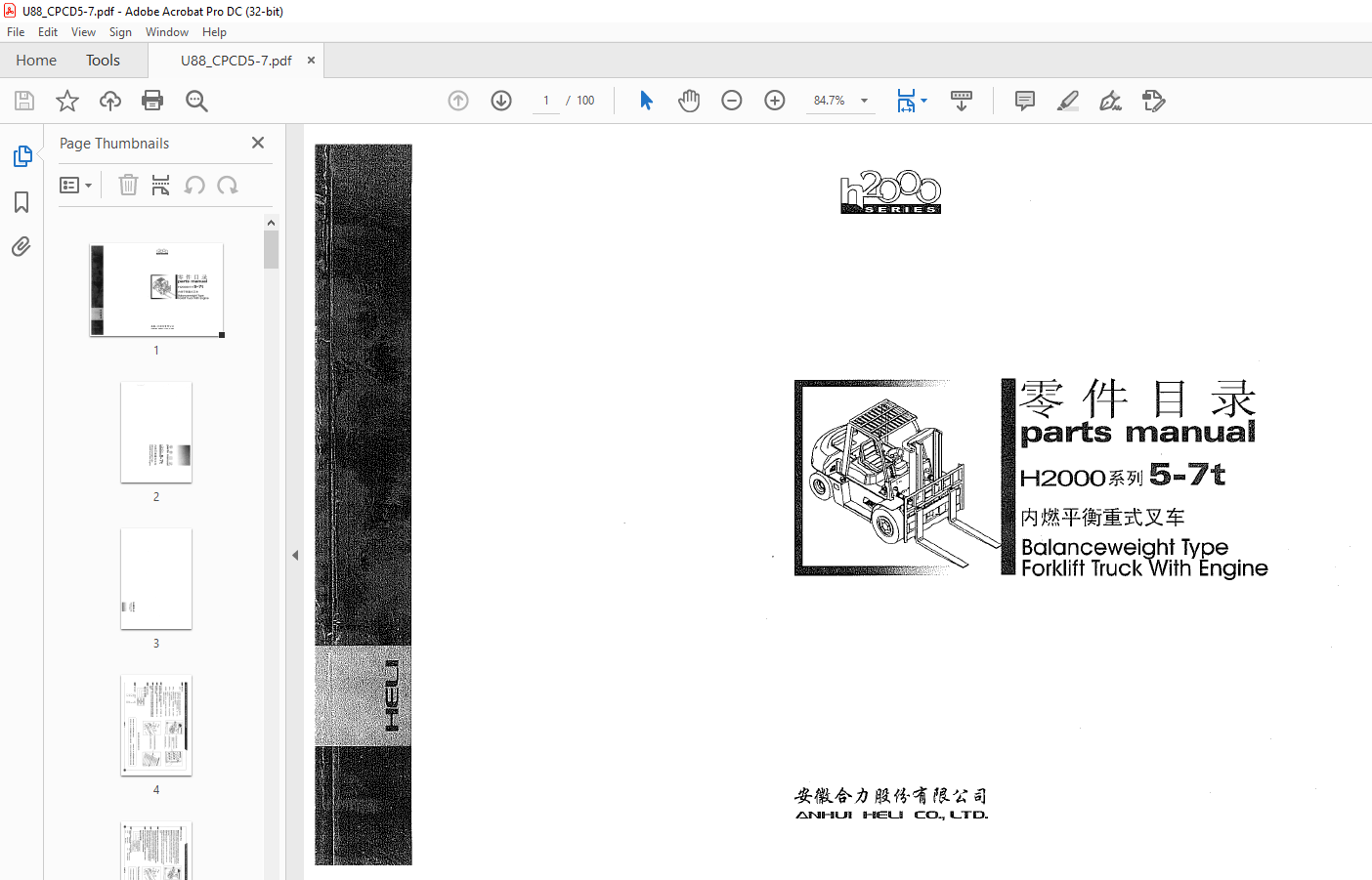Screen dimensions: 1372x880
Task: Enable scrolling mode
Action: pyautogui.click(x=962, y=101)
